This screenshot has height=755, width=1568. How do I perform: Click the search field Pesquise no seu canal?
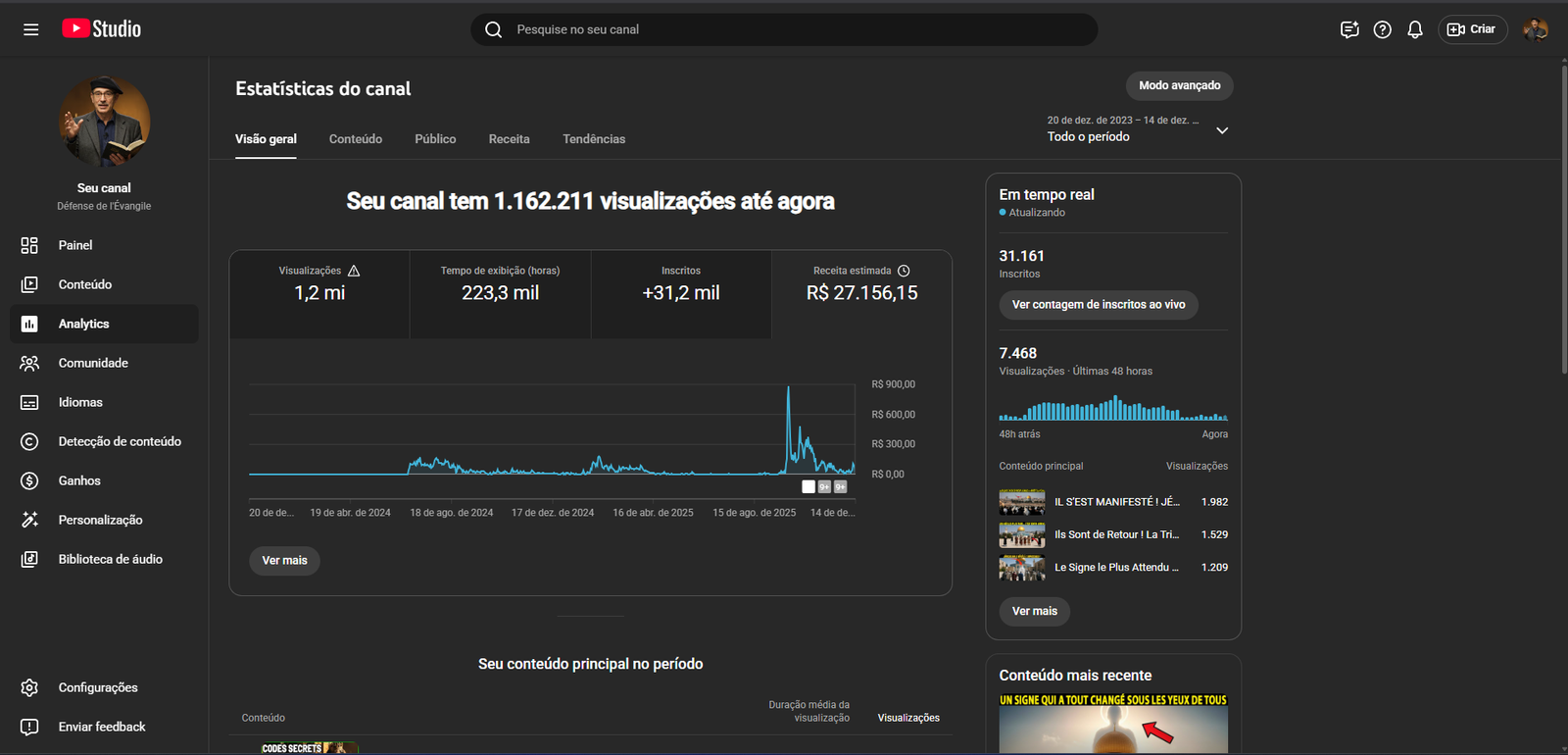coord(784,29)
